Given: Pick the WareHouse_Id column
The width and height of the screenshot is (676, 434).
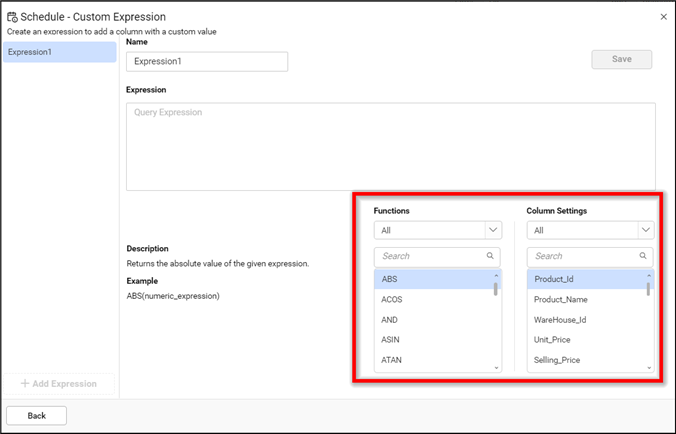Looking at the screenshot, I should click(585, 319).
